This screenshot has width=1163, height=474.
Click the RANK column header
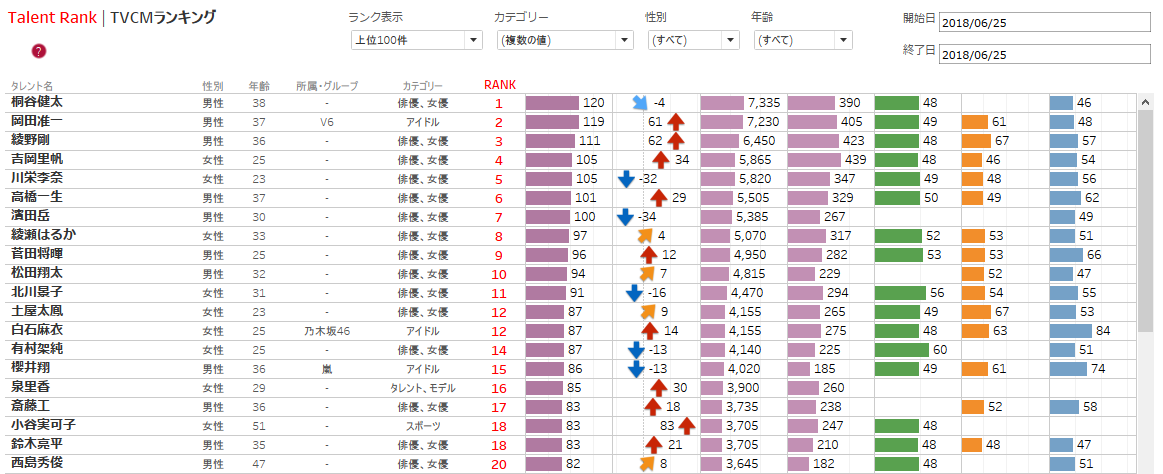(499, 85)
